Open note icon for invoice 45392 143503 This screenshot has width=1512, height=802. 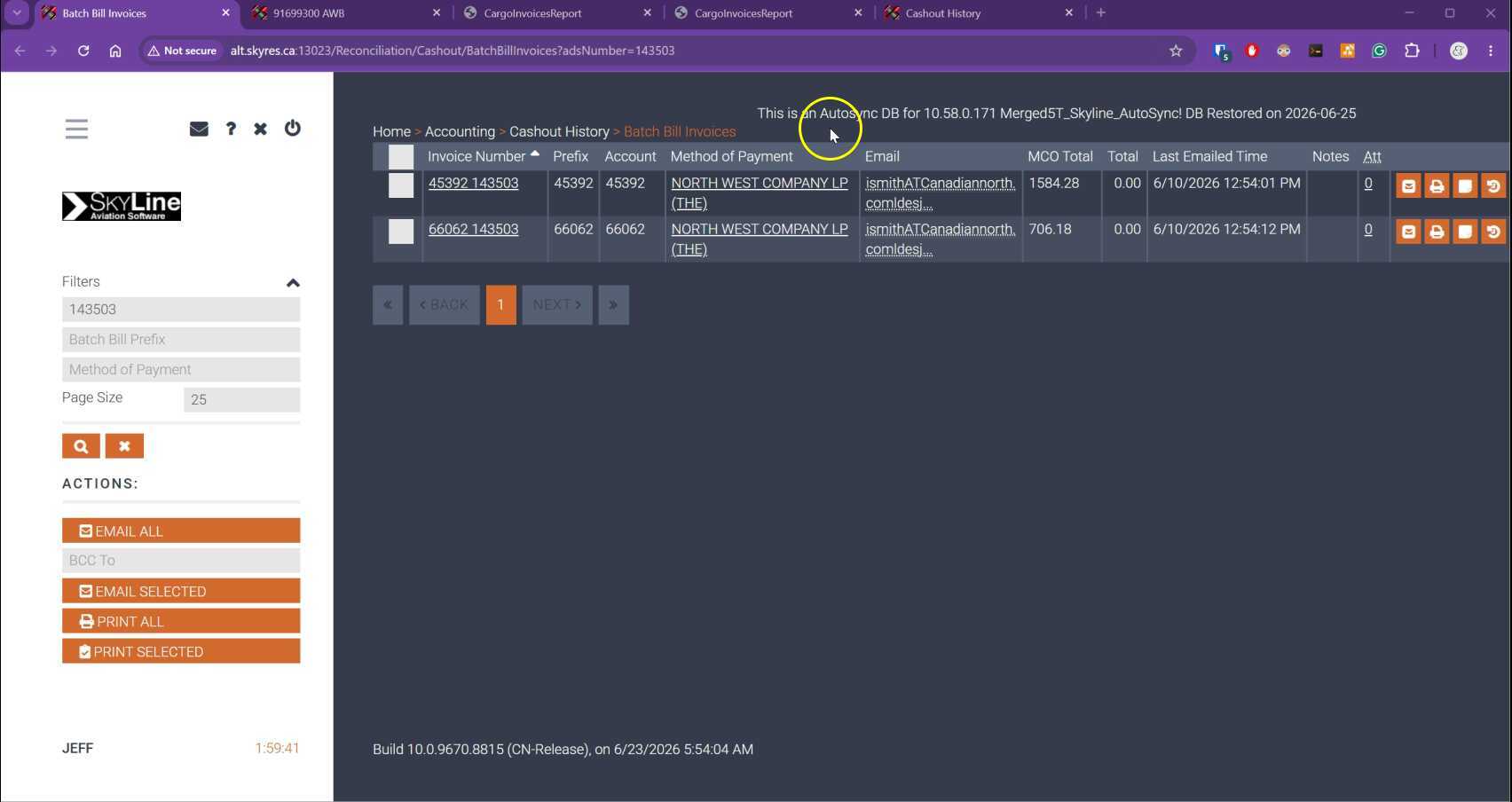click(1465, 185)
